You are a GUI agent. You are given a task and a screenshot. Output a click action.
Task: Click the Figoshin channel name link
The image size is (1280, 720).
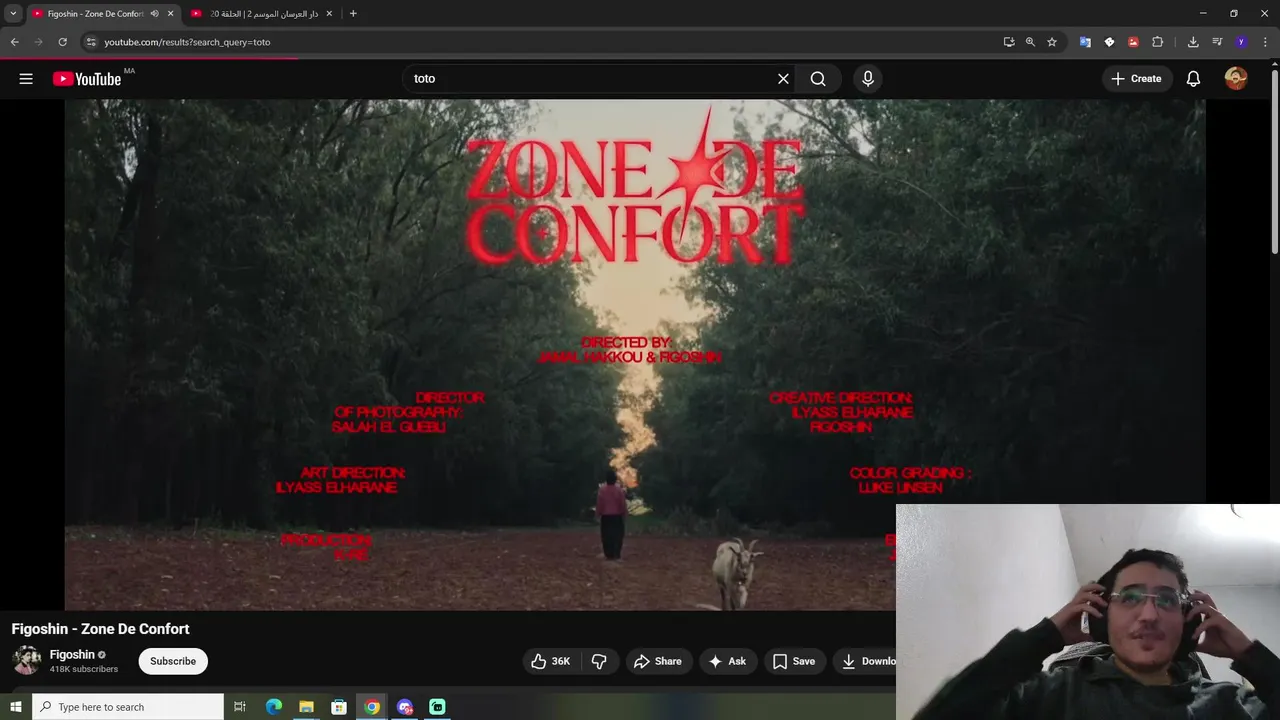72,655
